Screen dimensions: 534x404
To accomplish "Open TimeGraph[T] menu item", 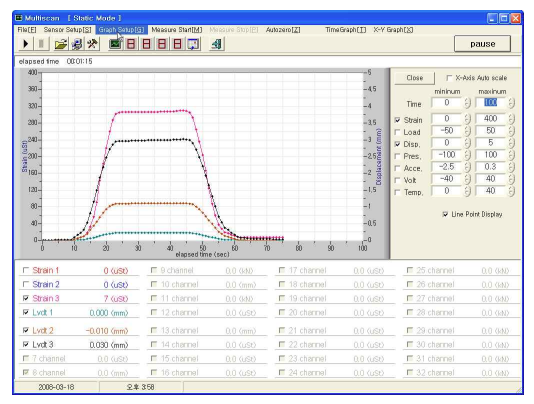I will [x=346, y=30].
